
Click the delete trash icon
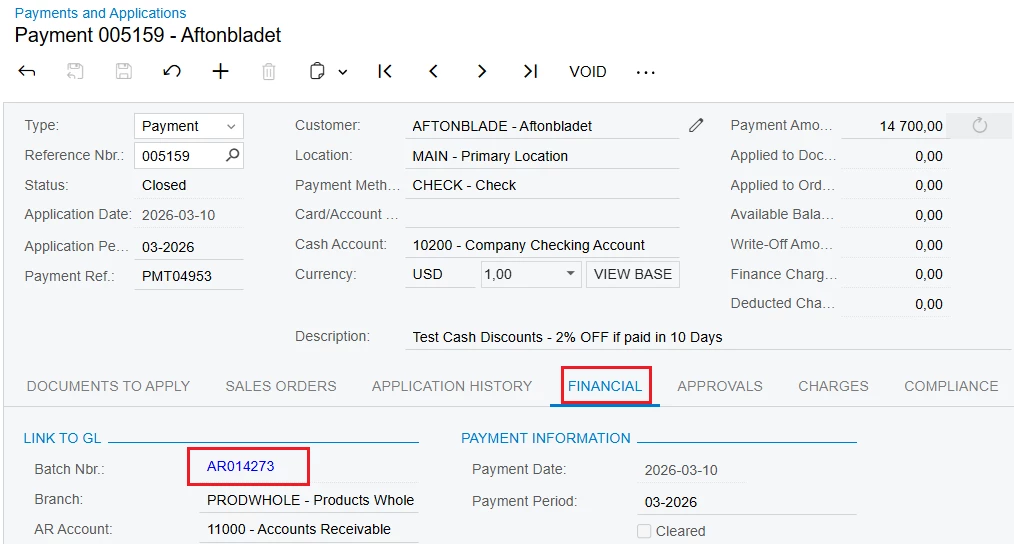tap(269, 71)
